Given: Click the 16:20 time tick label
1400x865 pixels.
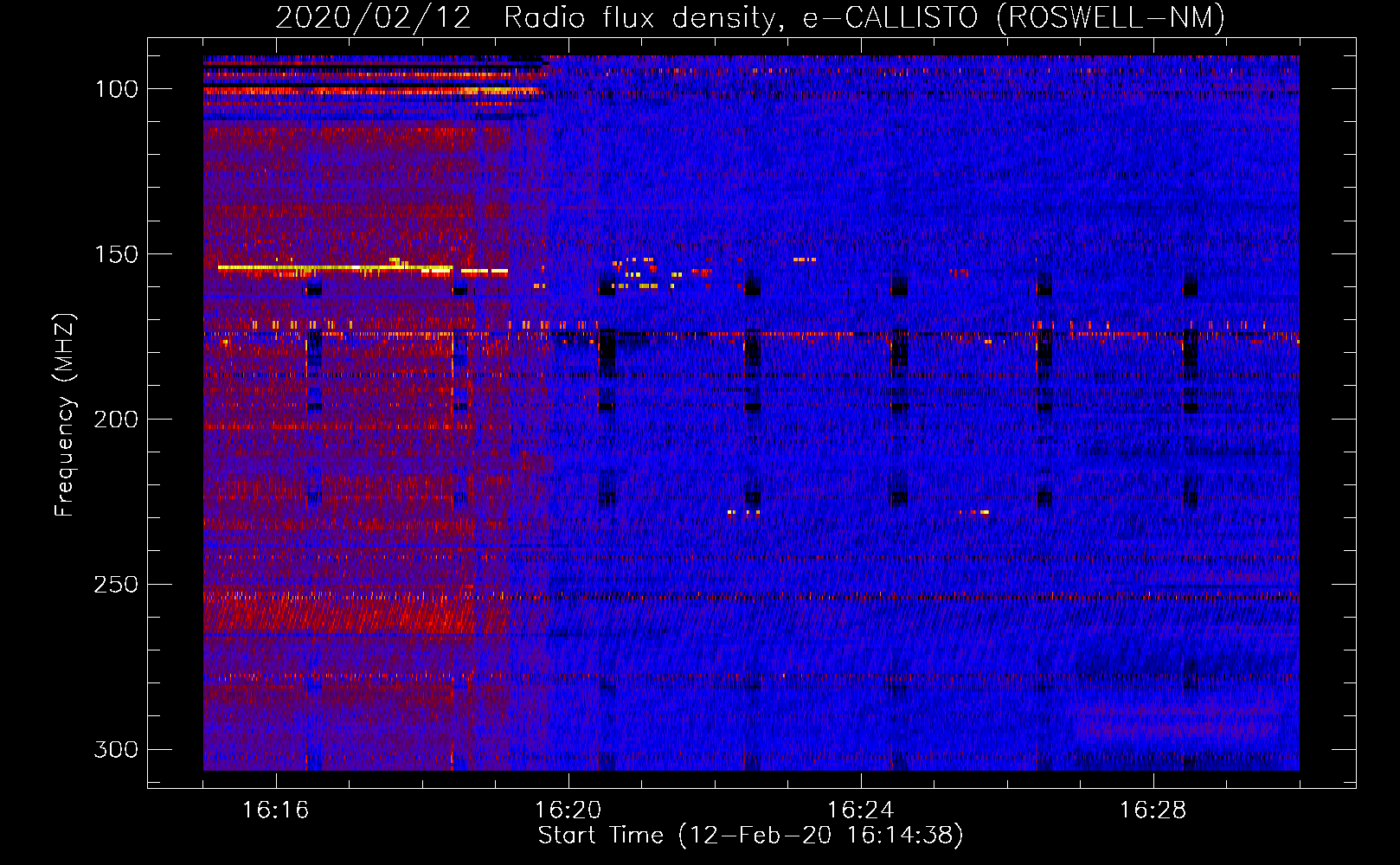Looking at the screenshot, I should [568, 811].
